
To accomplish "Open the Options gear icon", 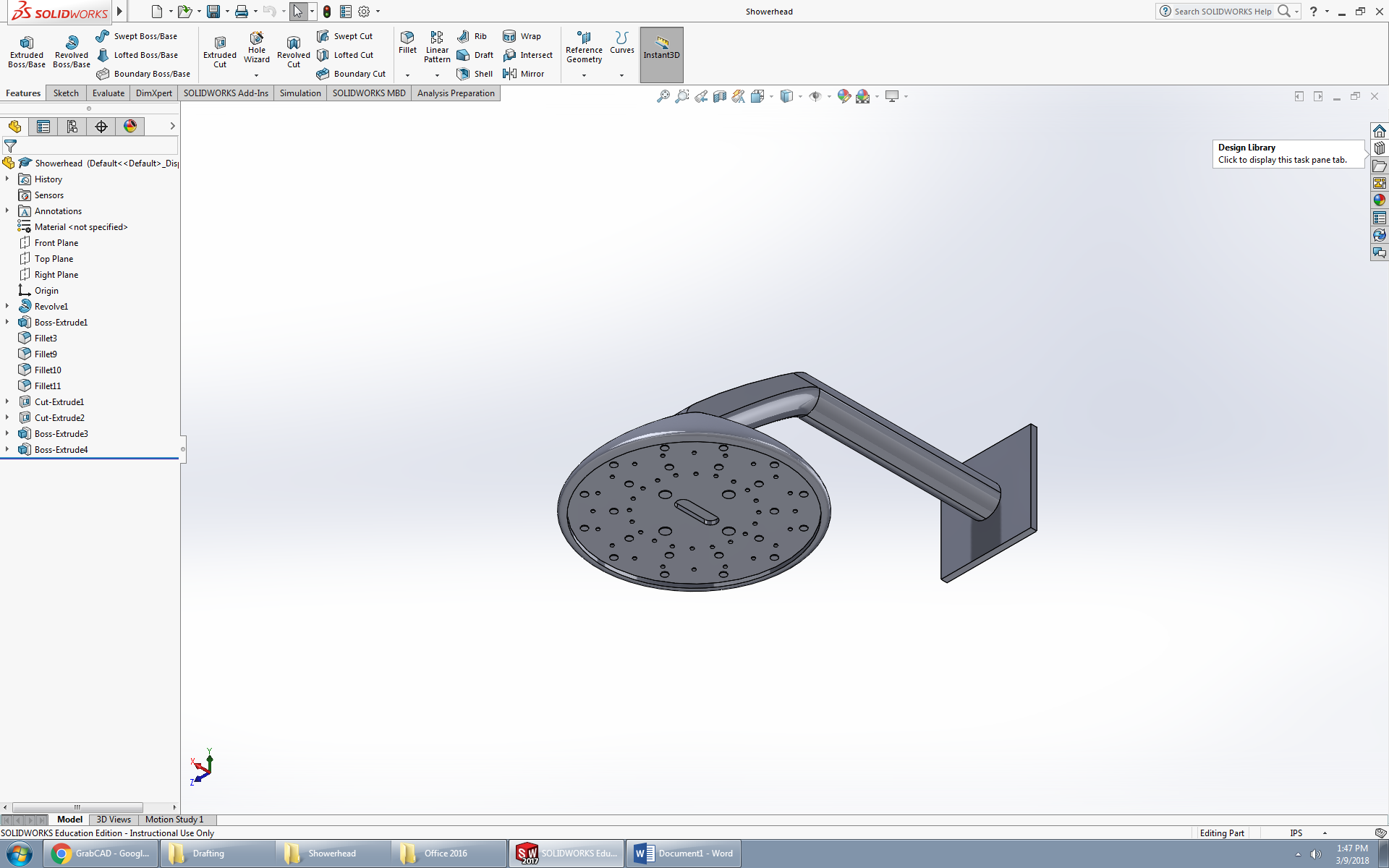I will (364, 12).
